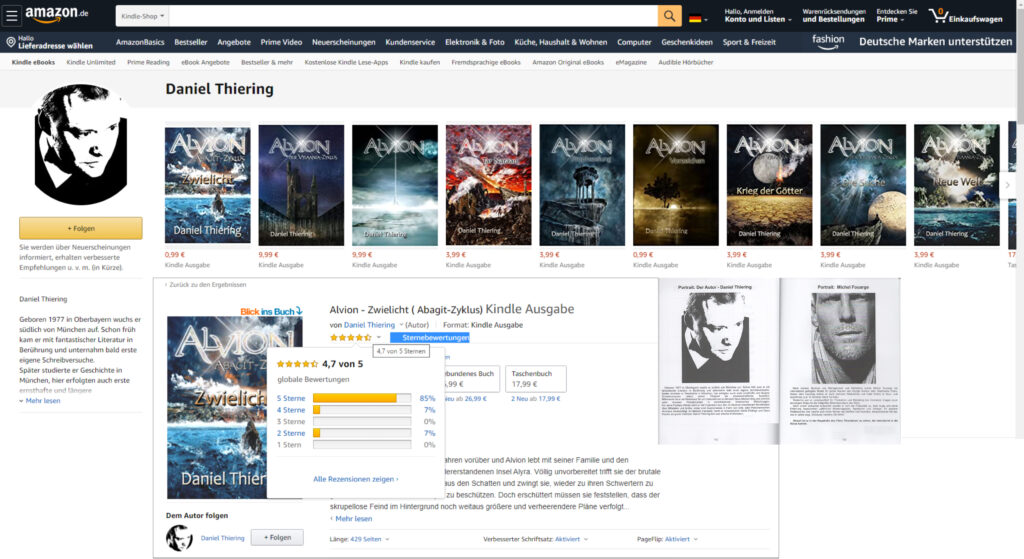1024x559 pixels.
Task: Expand Mehr lesen under the book description
Action: [x=351, y=519]
